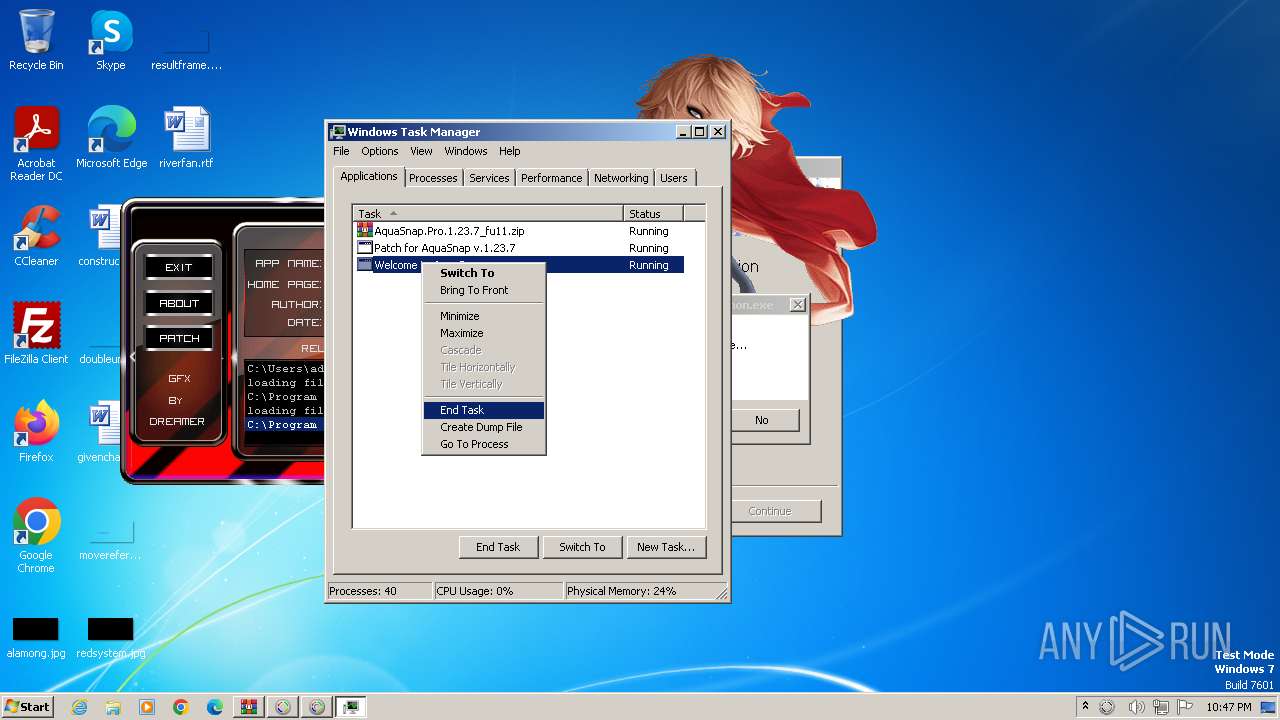Open Windows Media Player taskbar icon

tap(147, 707)
